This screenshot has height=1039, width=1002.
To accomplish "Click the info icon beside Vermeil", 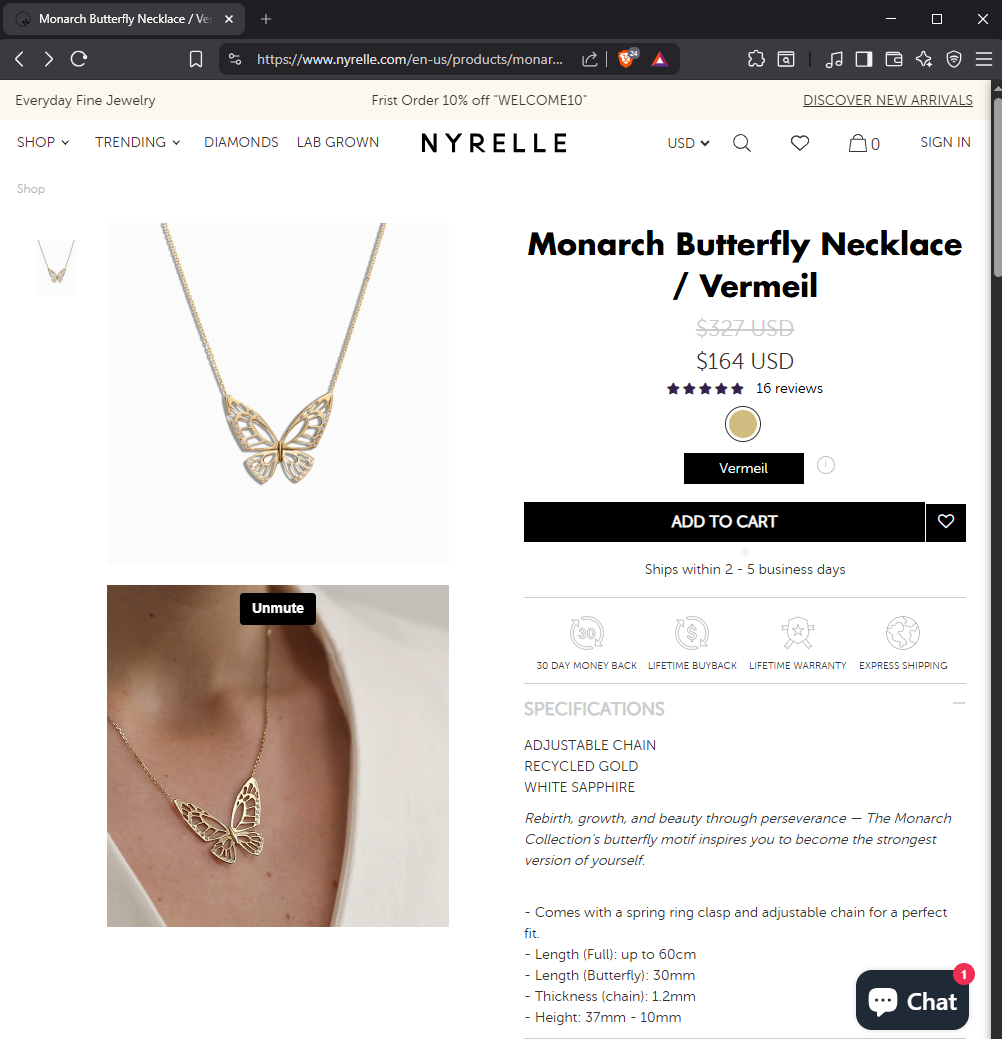I will [x=826, y=465].
